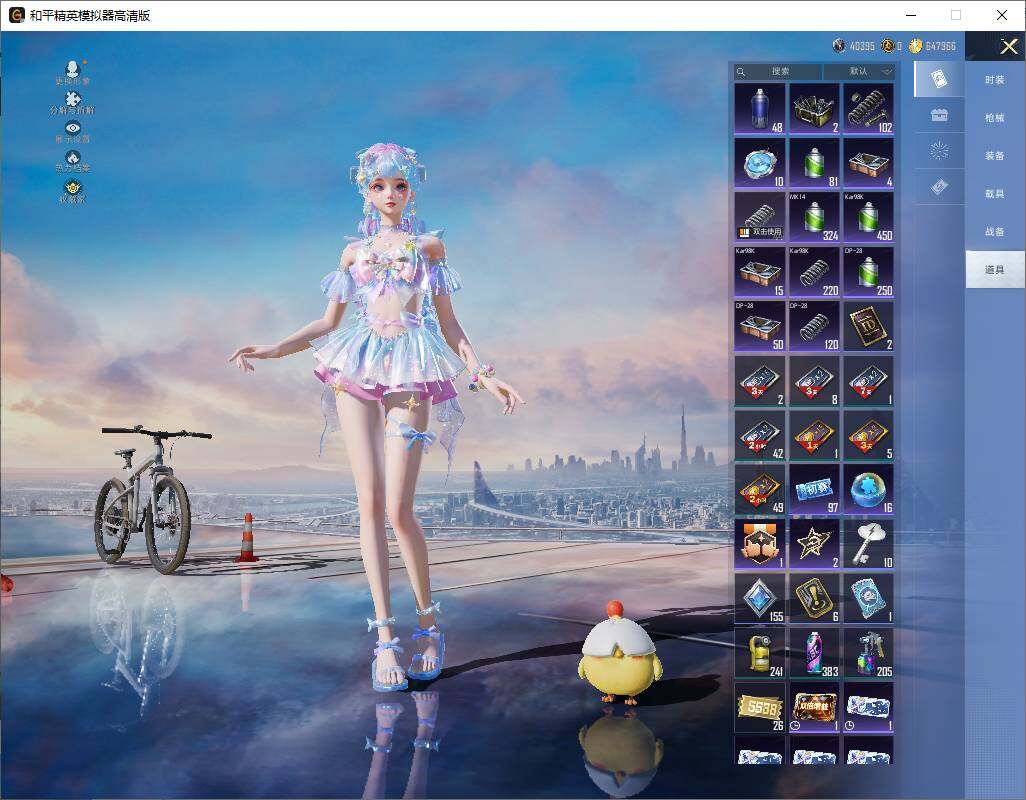
Task: Select the silver 3-day card with count 8
Action: [x=814, y=381]
